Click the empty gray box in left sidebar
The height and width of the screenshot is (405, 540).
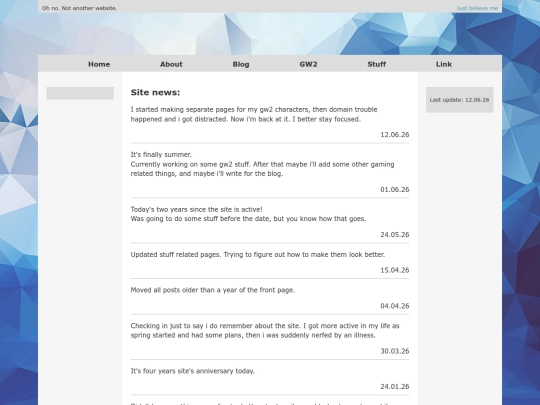(x=80, y=93)
